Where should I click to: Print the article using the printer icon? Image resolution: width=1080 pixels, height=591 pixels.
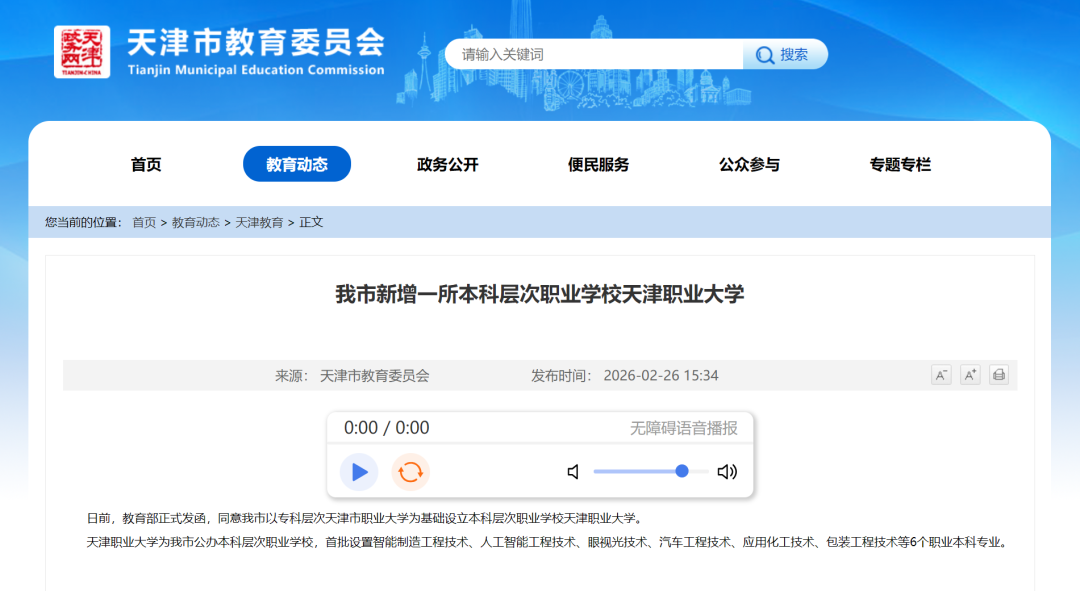click(x=998, y=375)
